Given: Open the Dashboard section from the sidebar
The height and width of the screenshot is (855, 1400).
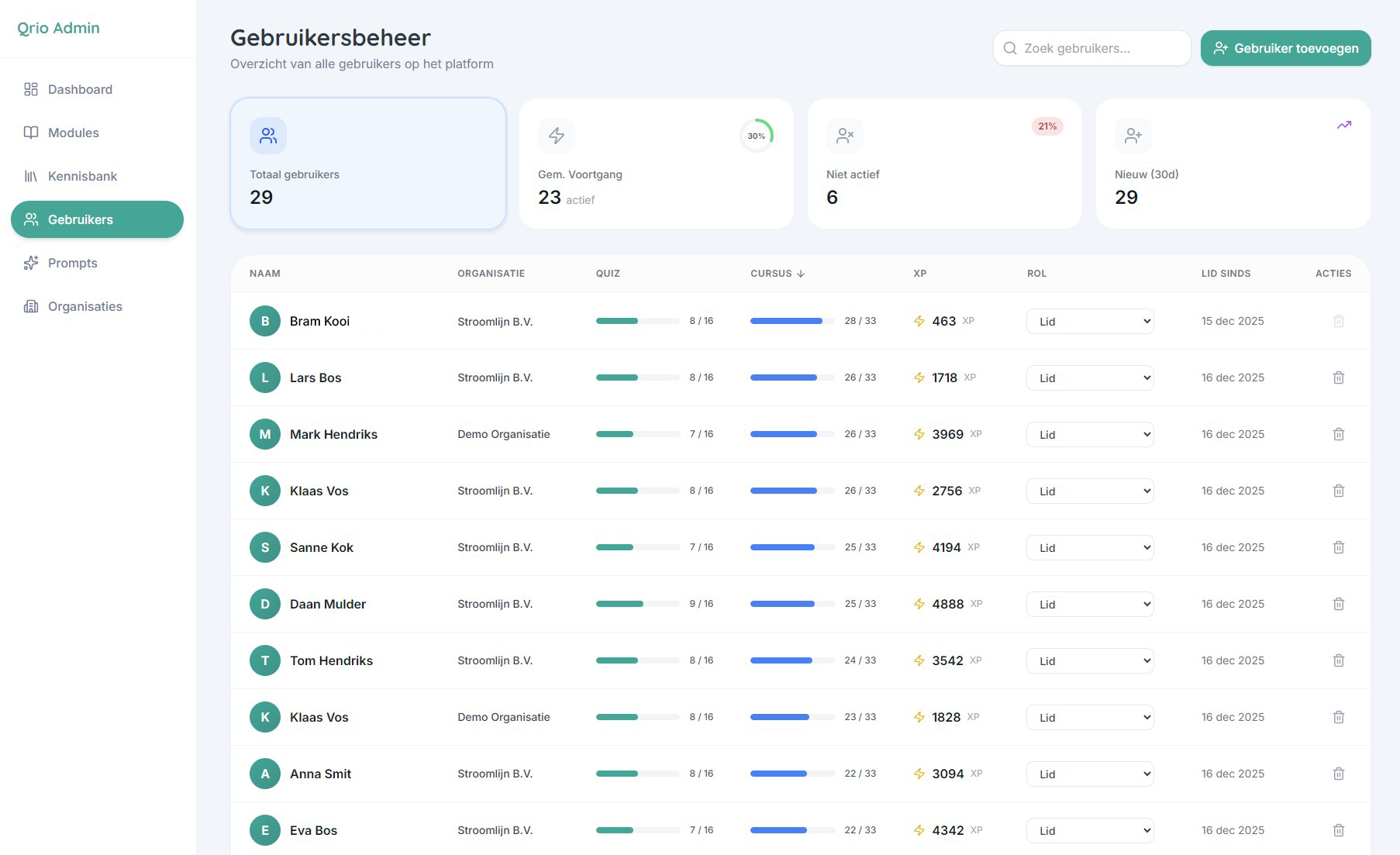Looking at the screenshot, I should click(x=80, y=89).
